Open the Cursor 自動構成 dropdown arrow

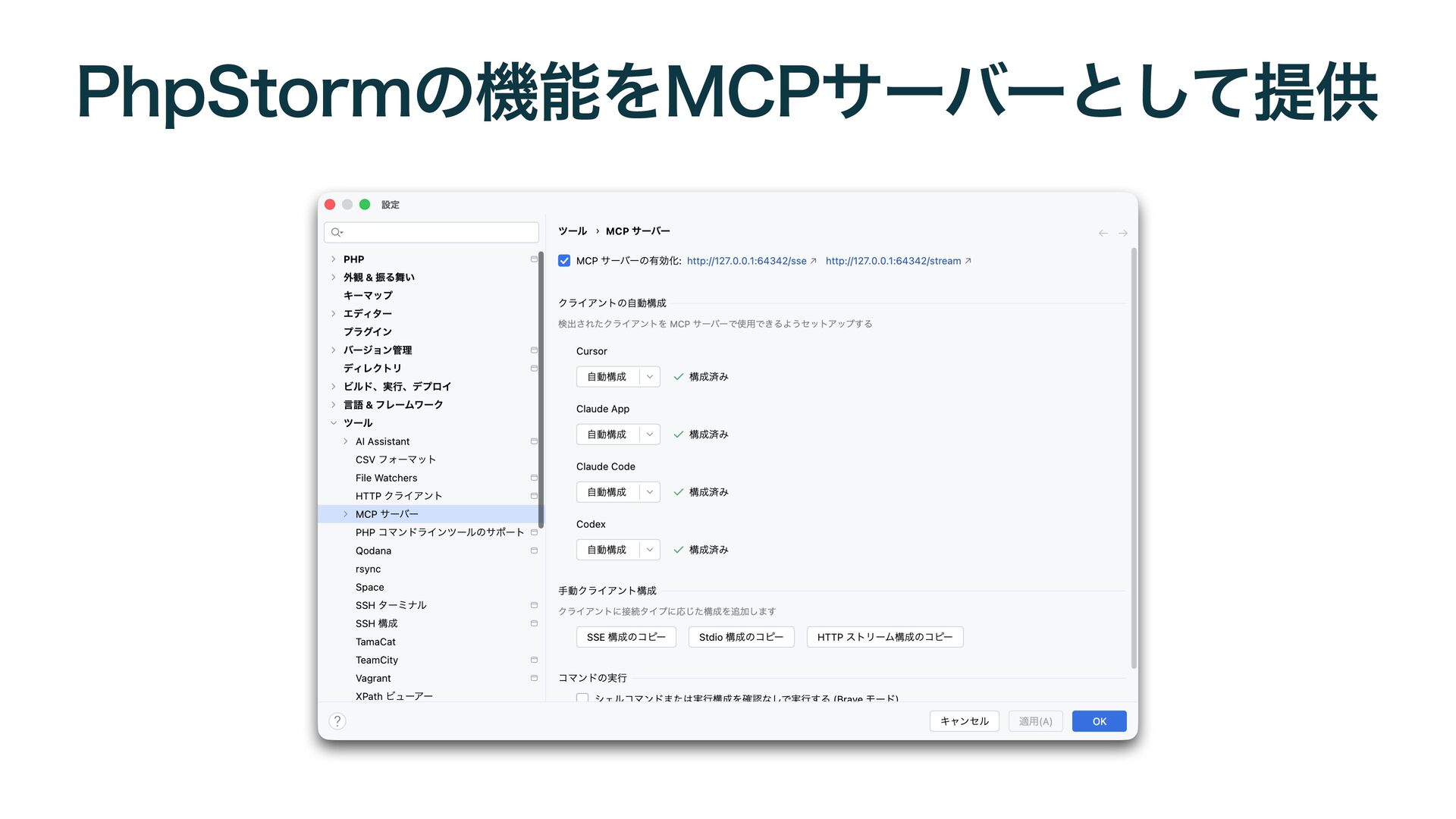click(x=650, y=377)
